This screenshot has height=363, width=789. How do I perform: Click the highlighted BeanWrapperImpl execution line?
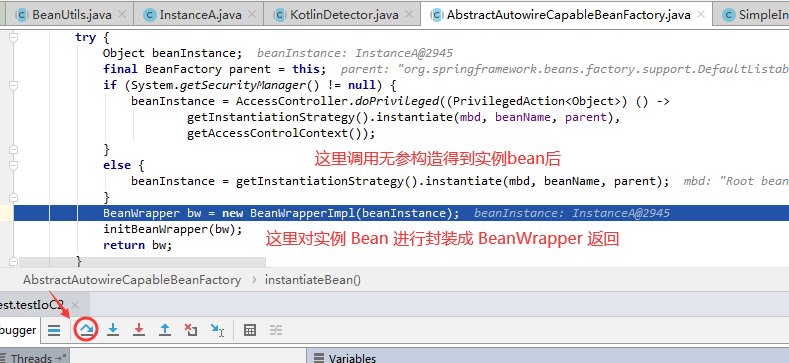pos(401,213)
